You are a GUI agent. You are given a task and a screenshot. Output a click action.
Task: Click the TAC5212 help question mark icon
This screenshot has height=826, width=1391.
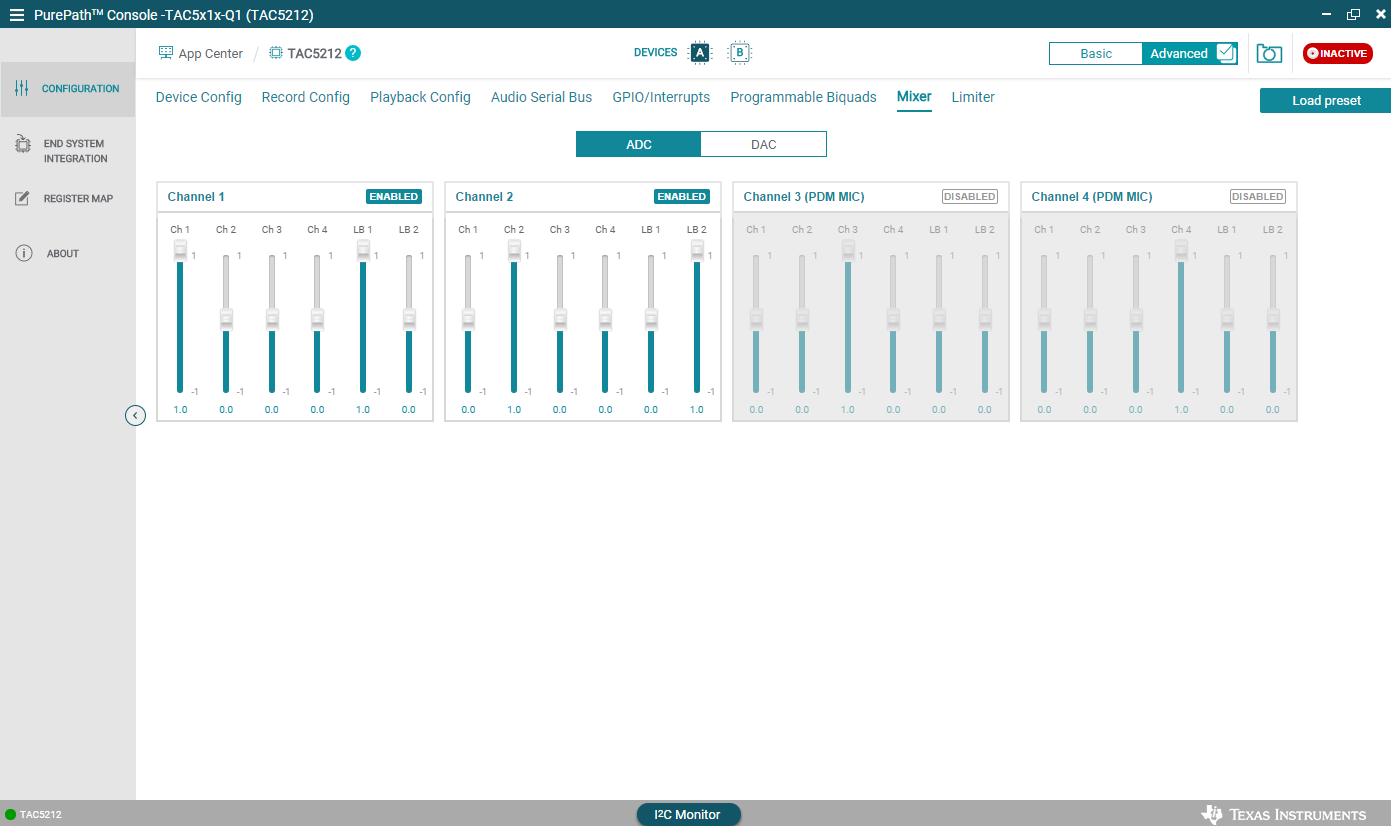(353, 53)
